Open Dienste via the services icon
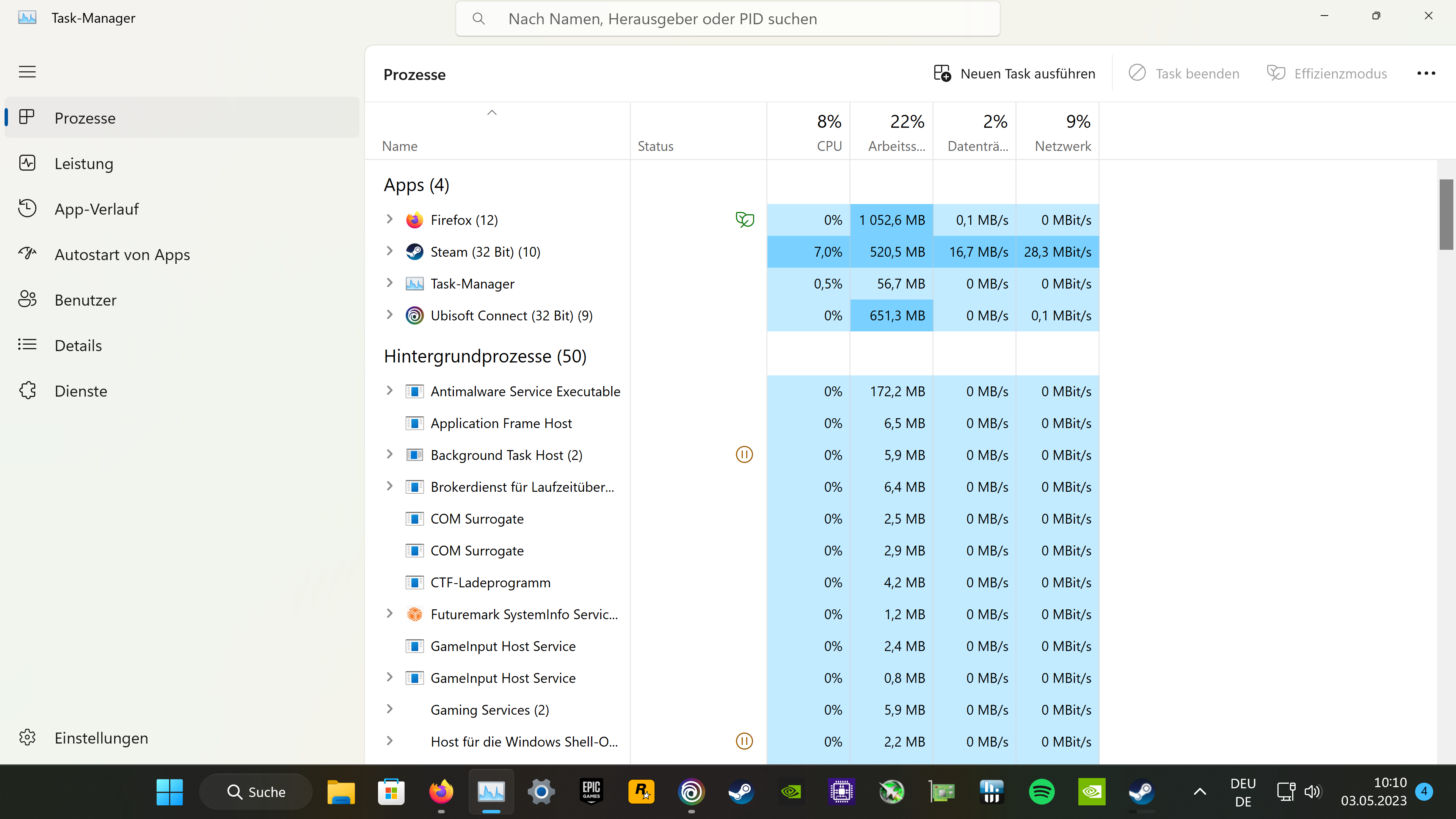 (27, 390)
